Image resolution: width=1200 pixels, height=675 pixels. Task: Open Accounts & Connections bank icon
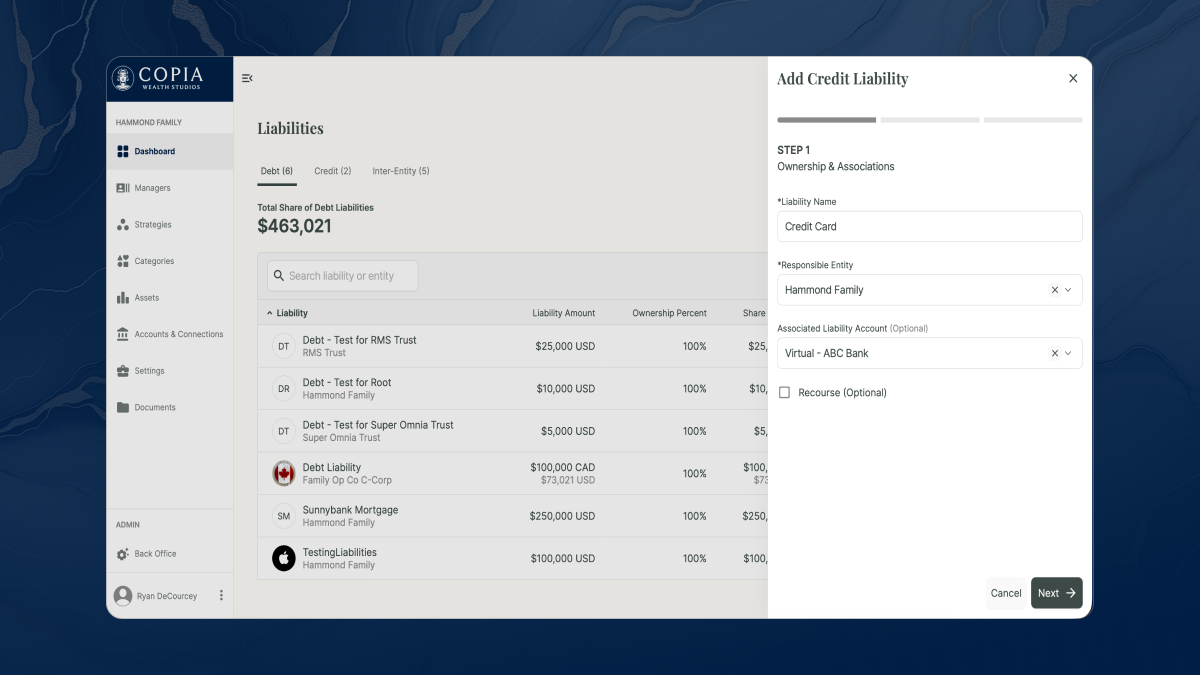123,334
